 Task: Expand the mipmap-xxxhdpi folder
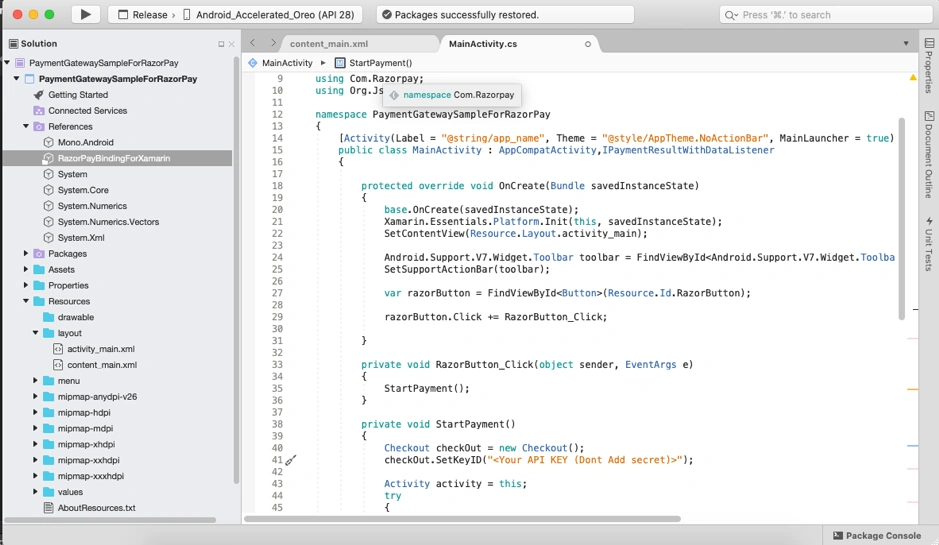point(36,476)
